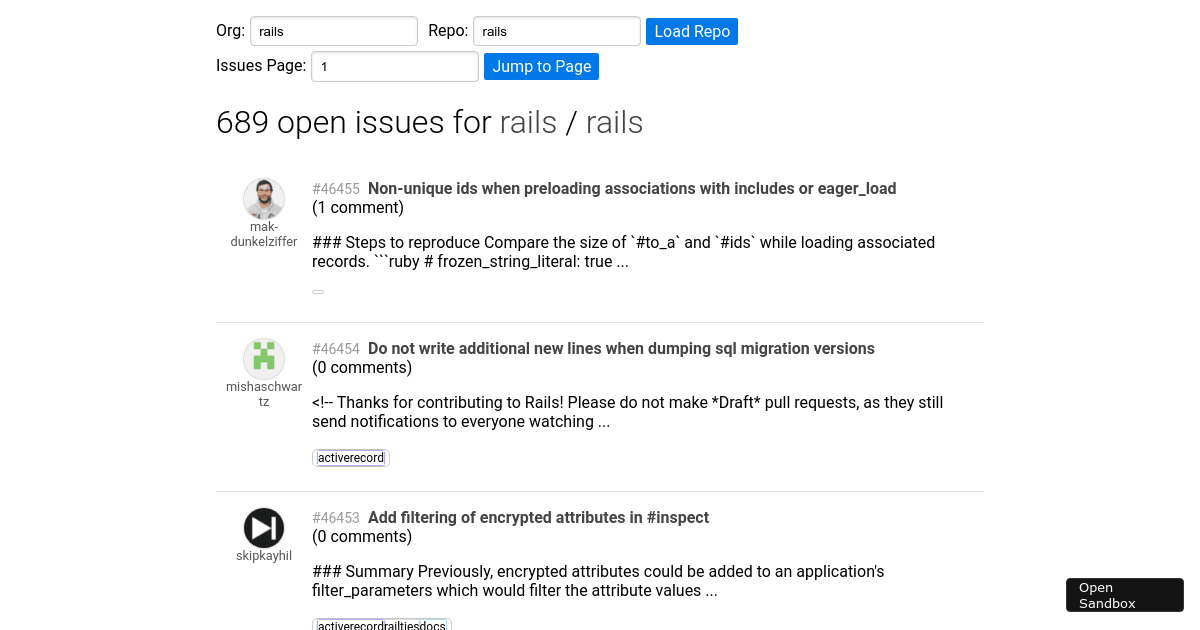Click skipkayhil's play-button avatar
Image resolution: width=1200 pixels, height=630 pixels.
[264, 527]
